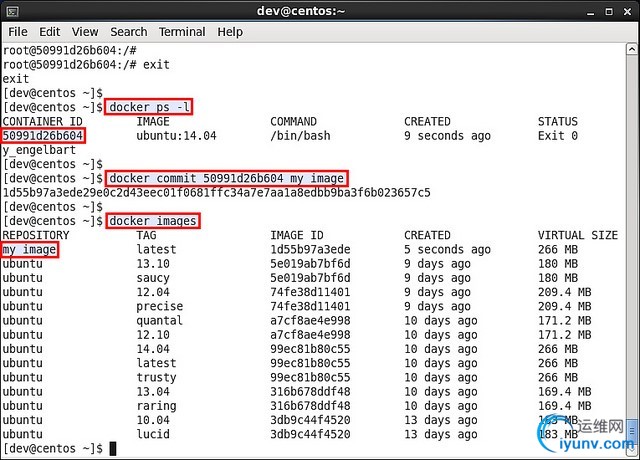Screen dimensions: 640x460
Task: Open the File menu
Action: 18,32
